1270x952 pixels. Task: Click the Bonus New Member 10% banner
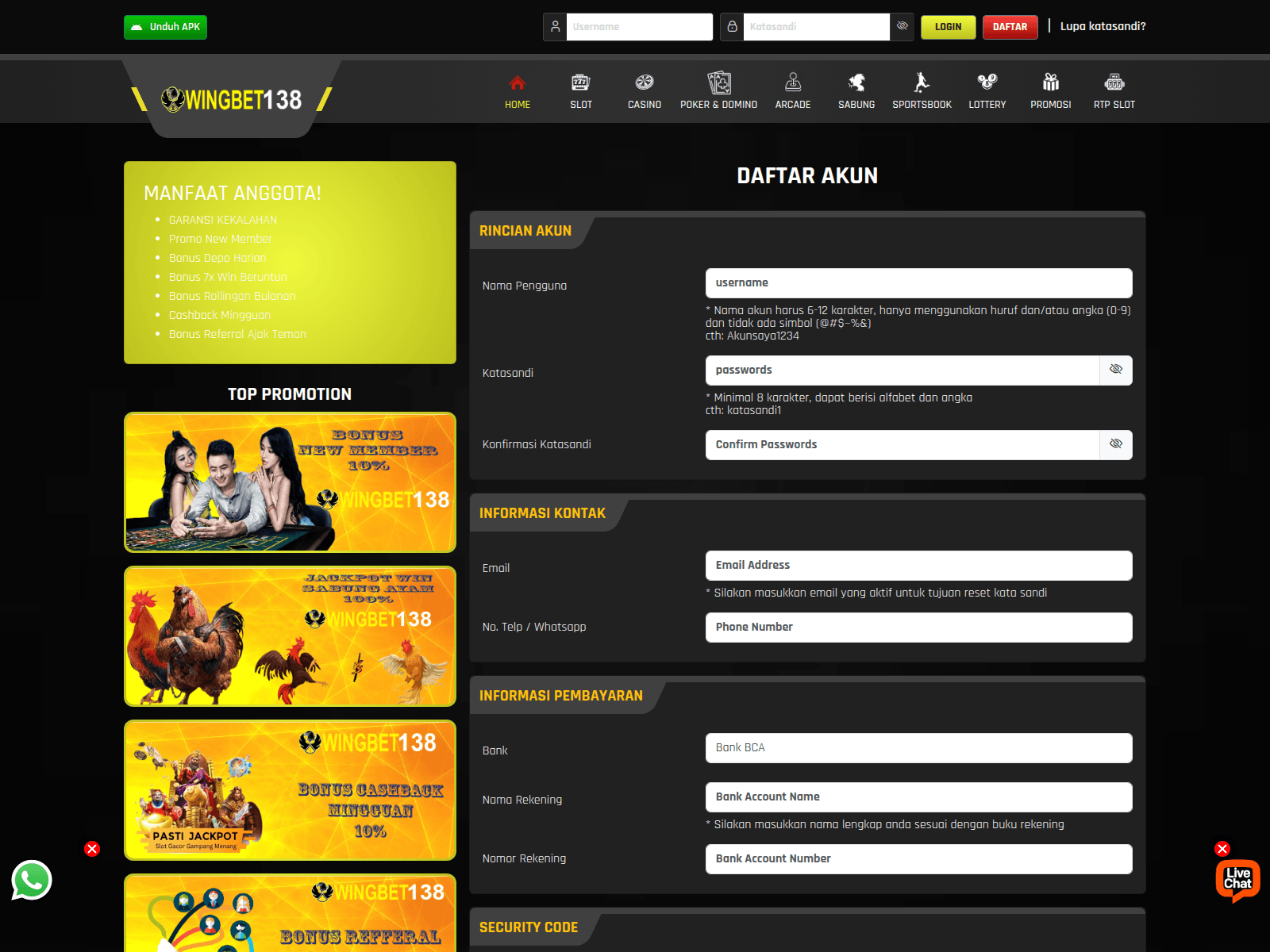pos(290,482)
